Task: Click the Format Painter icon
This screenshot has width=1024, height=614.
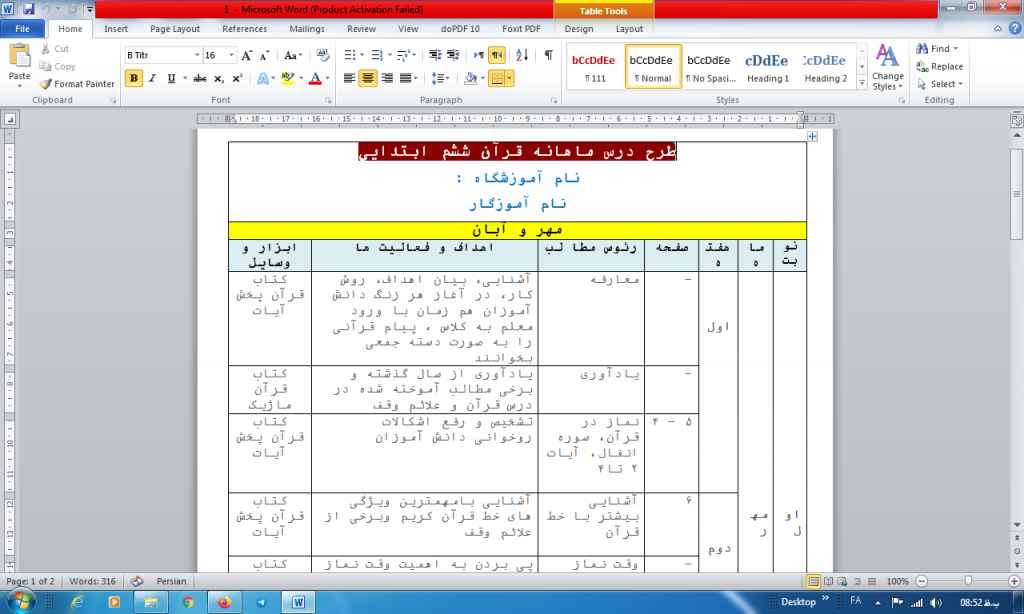Action: pos(78,84)
